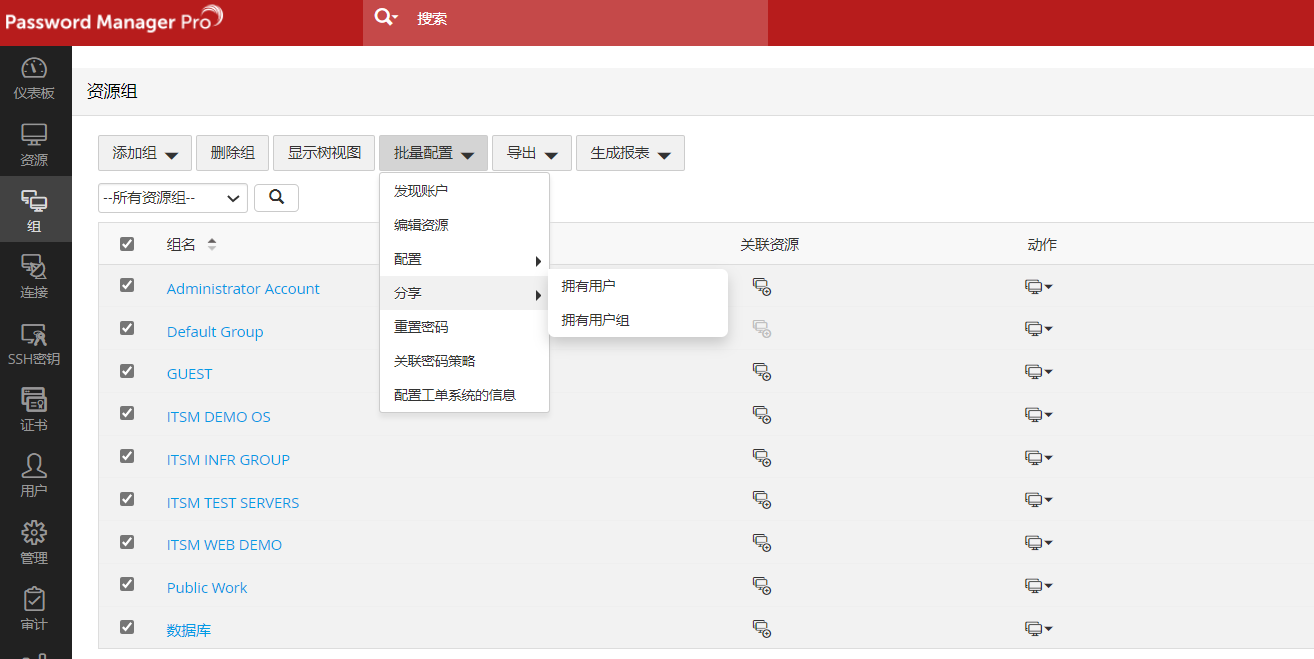Choose 编辑资源 from the menu
The width and height of the screenshot is (1314, 659).
coord(464,225)
